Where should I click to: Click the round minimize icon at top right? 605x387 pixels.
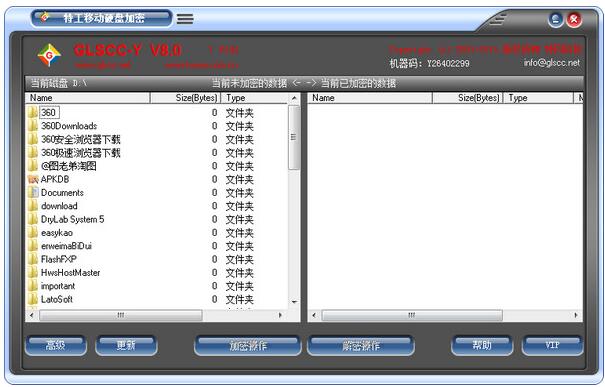[x=556, y=19]
